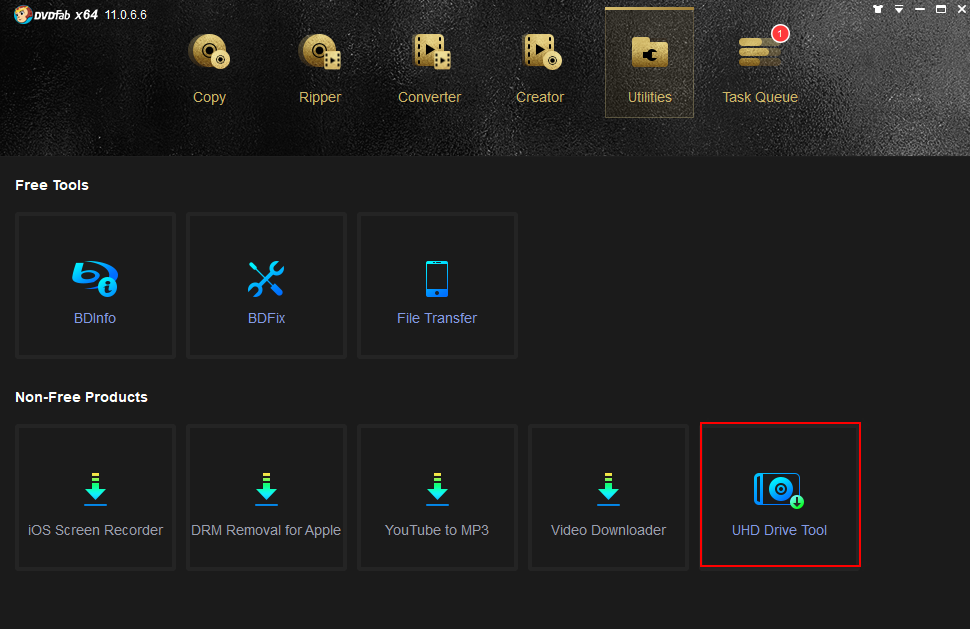The image size is (970, 629).
Task: Open the Creator module icon
Action: 543,52
